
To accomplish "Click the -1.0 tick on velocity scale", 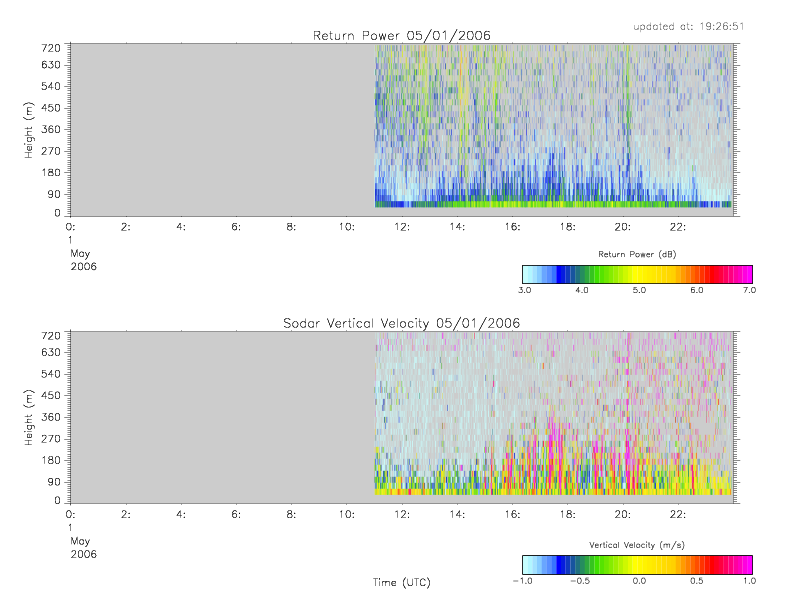I will [x=522, y=581].
